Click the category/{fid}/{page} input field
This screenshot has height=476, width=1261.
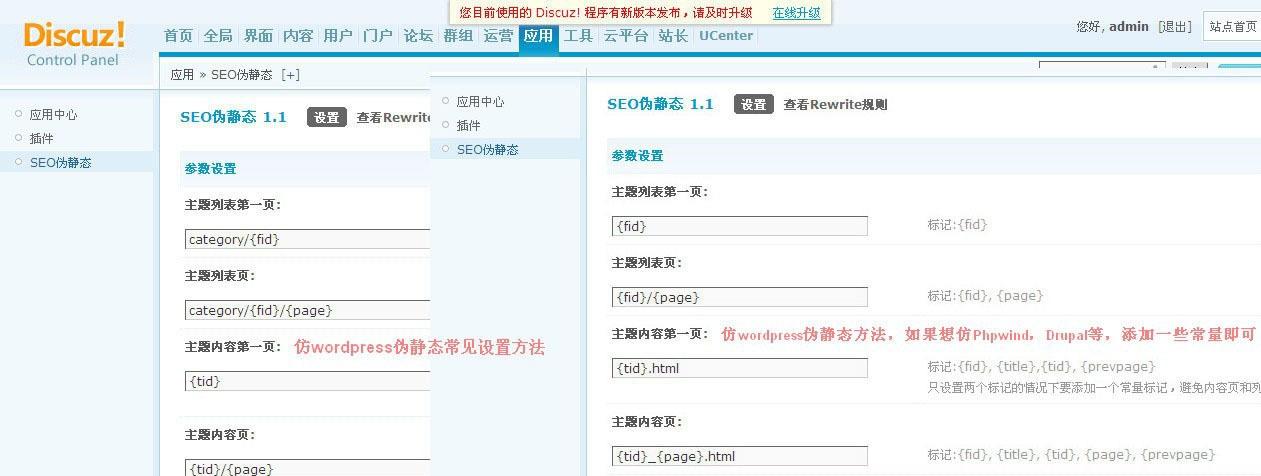click(x=308, y=310)
